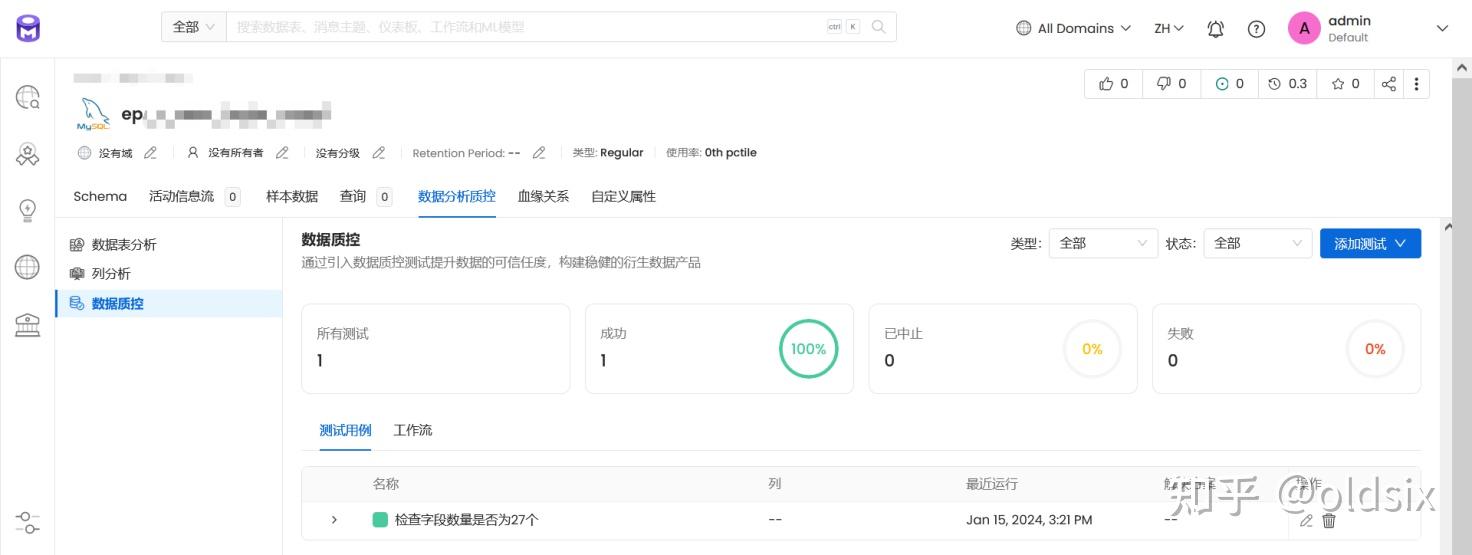Viewport: 1472px width, 555px height.
Task: Switch to the Schema tab
Action: point(100,196)
